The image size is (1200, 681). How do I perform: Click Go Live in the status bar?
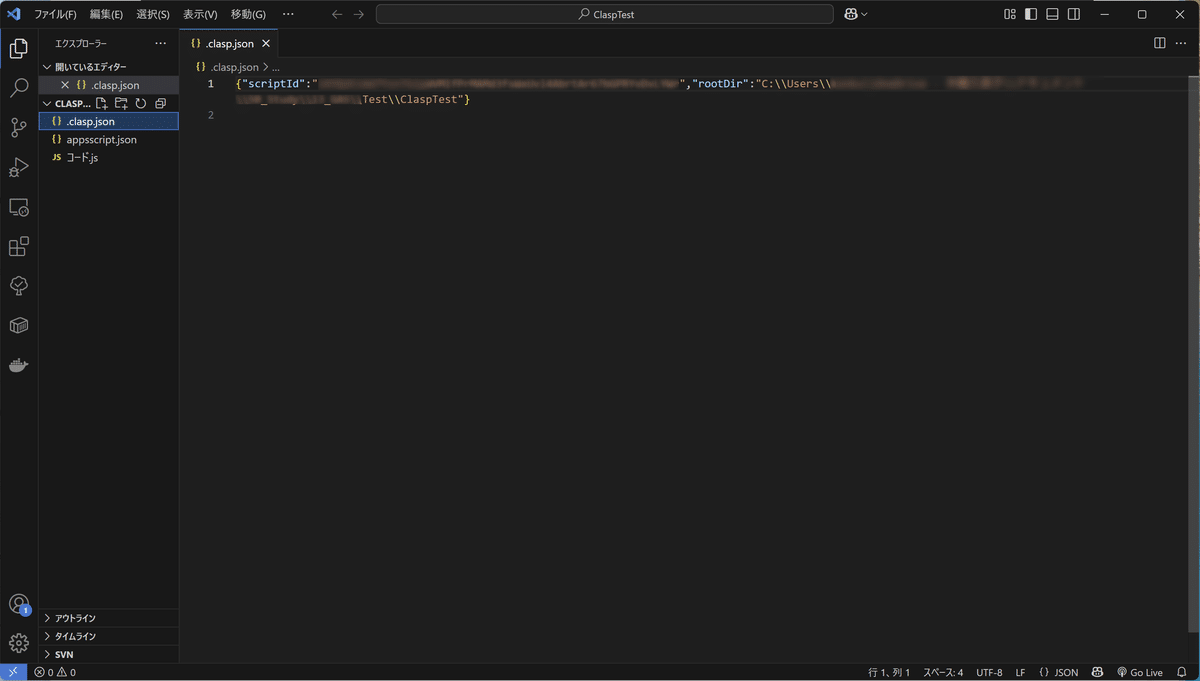(1140, 672)
